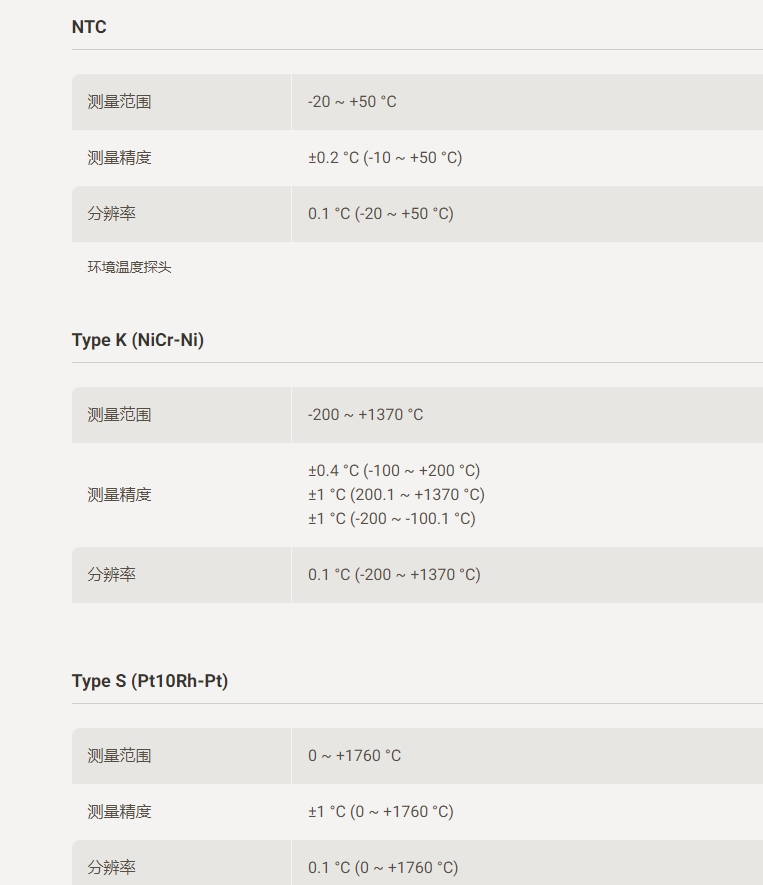Click the 环境温度探头 note text
Image resolution: width=763 pixels, height=885 pixels.
pos(129,268)
